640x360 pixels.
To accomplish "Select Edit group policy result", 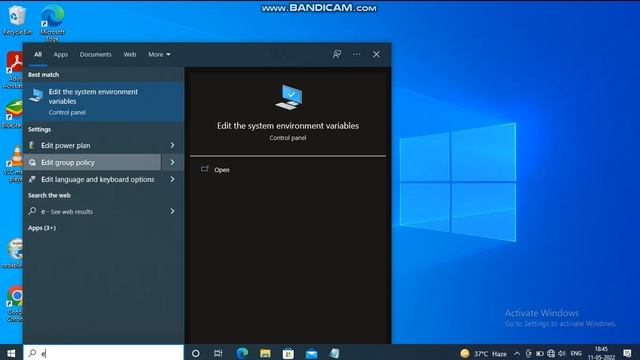I will [92, 162].
